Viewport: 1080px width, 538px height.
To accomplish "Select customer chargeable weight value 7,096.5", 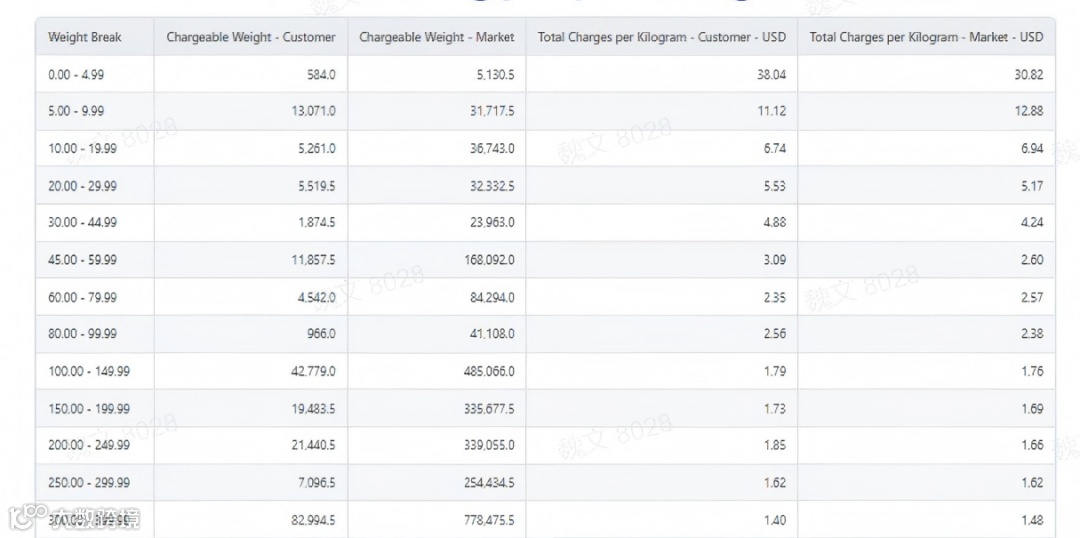I will tap(313, 482).
